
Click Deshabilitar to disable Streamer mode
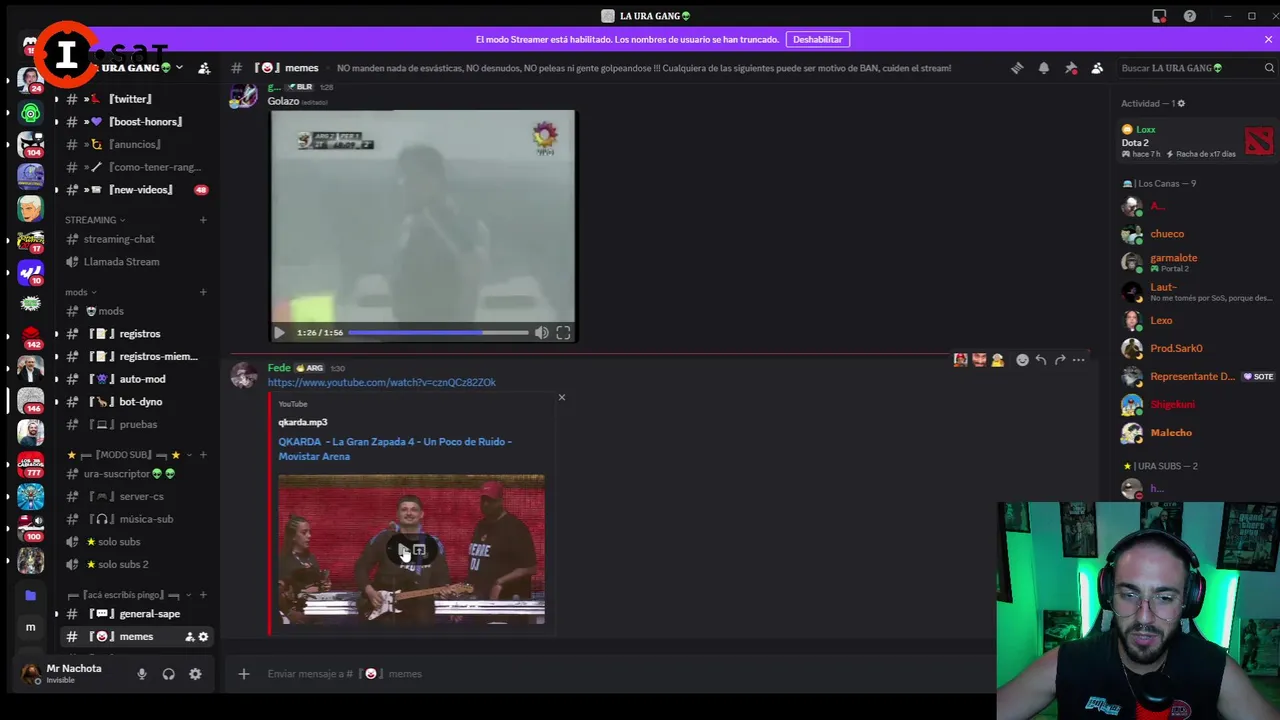(818, 40)
